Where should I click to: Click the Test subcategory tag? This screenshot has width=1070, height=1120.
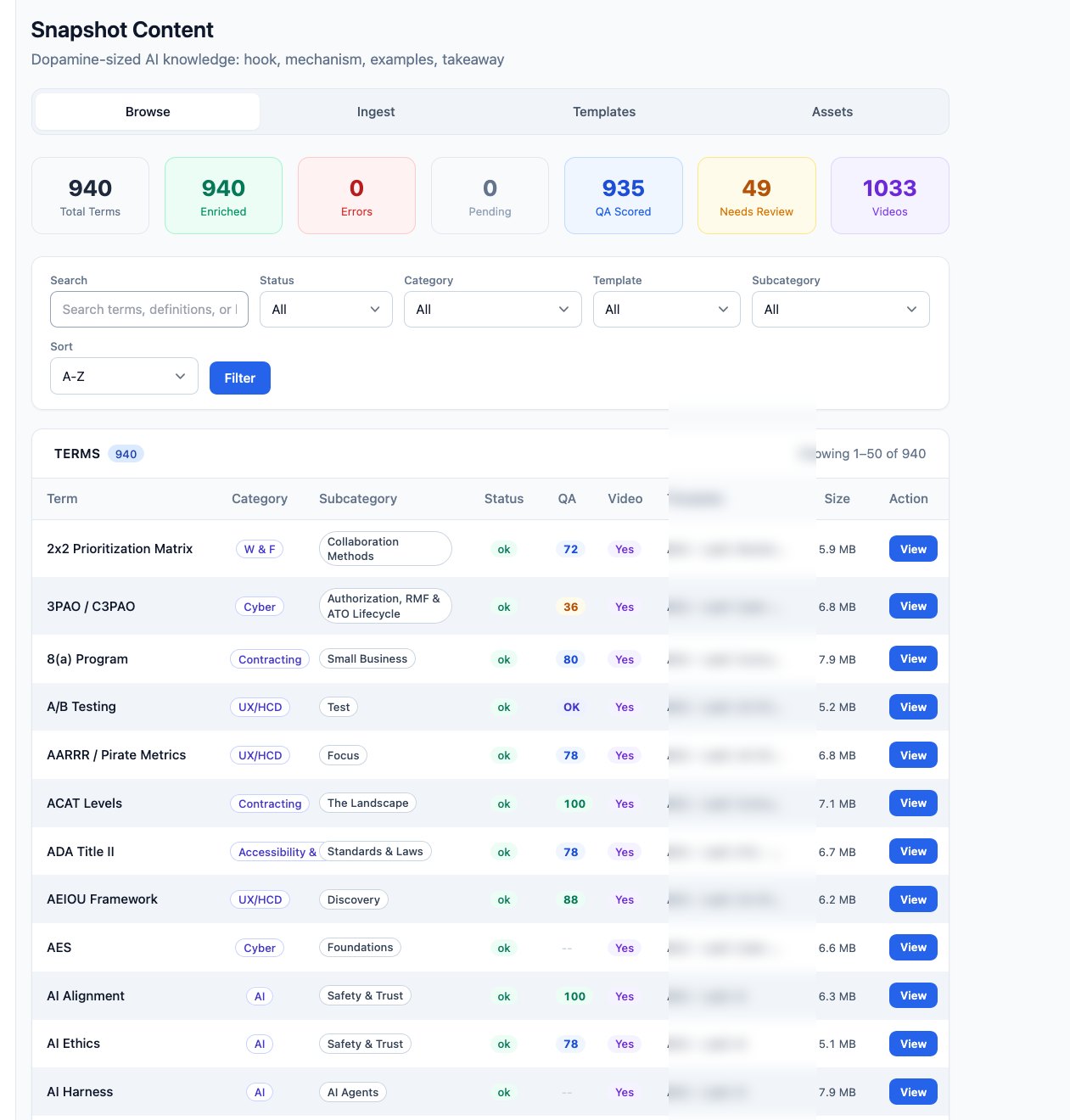(339, 707)
